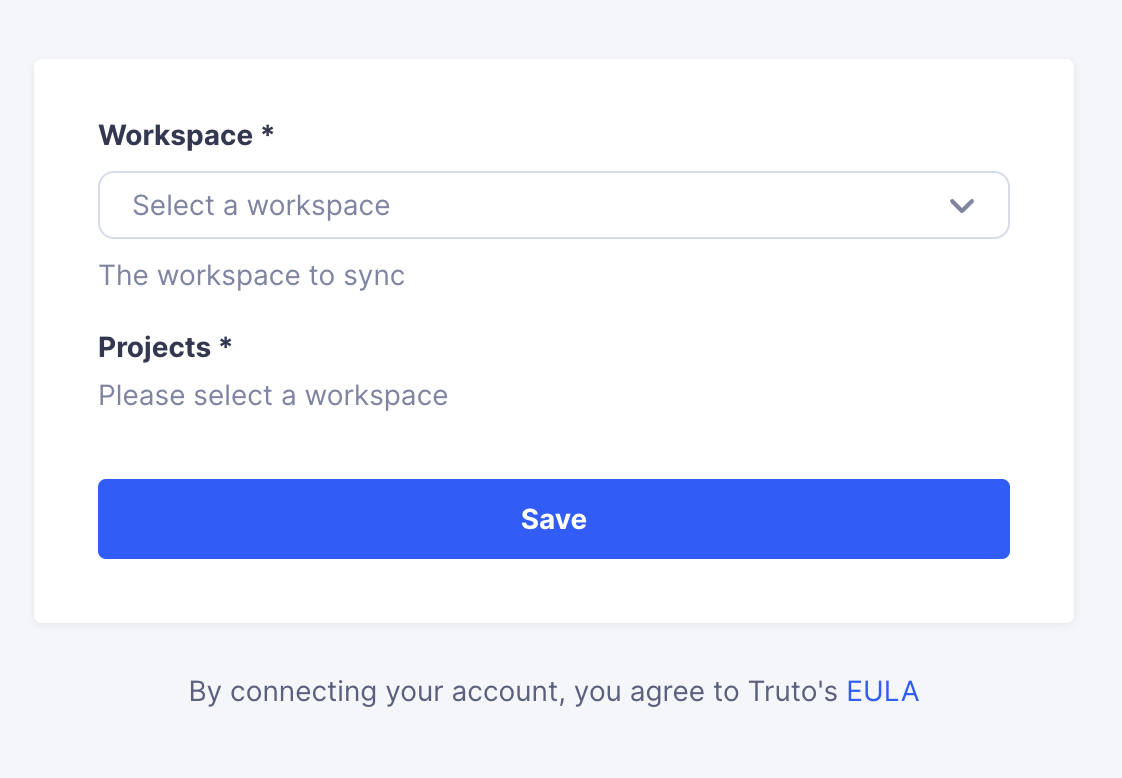Click the "Please select a workspace" message
Viewport: 1122px width, 778px height.
(273, 395)
